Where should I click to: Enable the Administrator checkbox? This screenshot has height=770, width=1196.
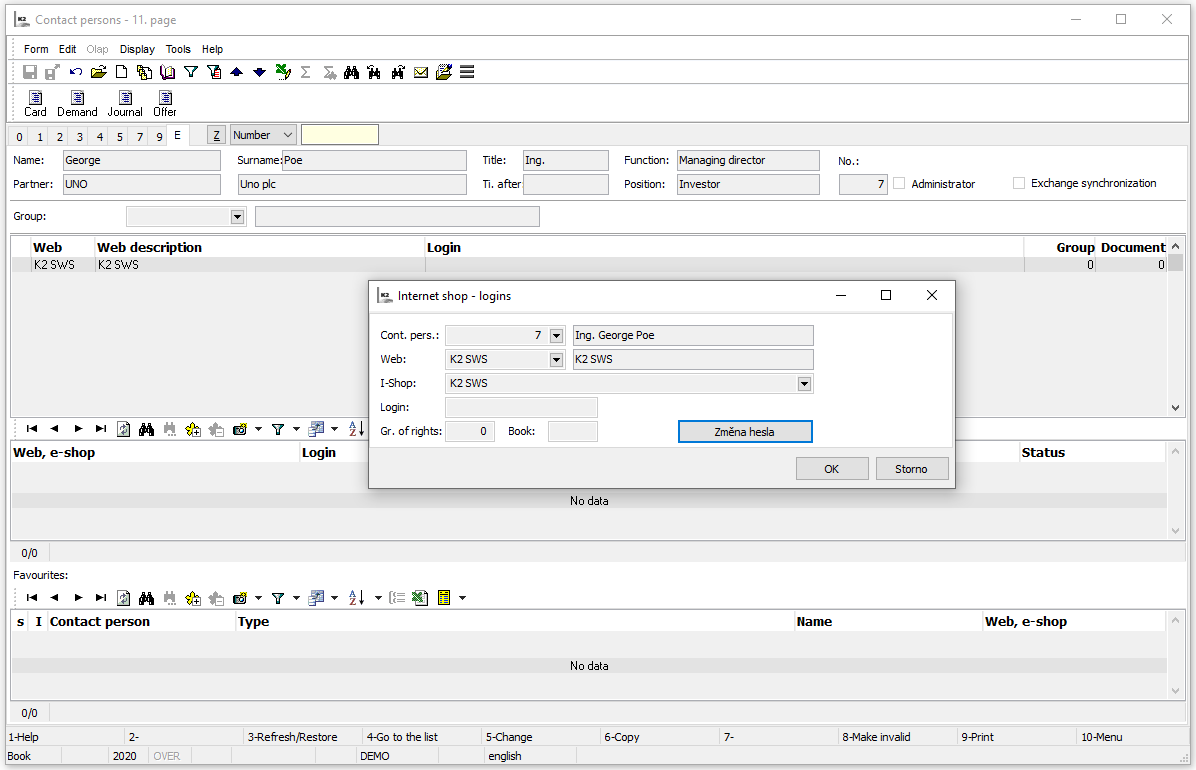click(x=899, y=184)
